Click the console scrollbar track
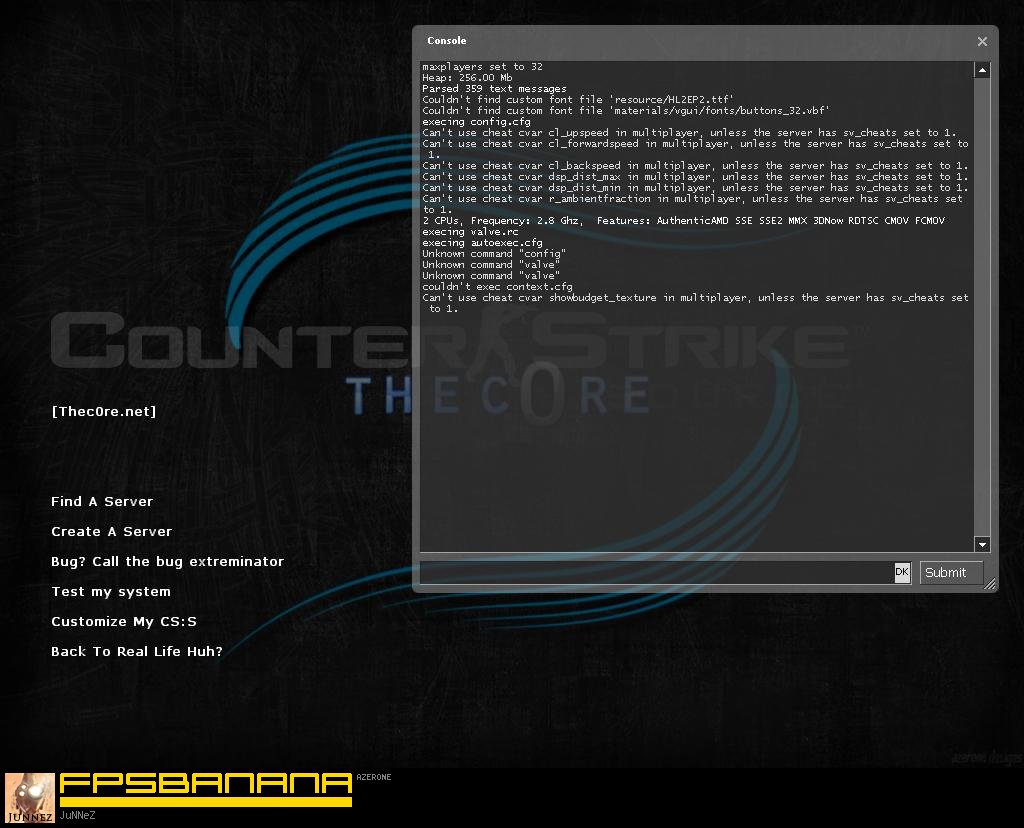1024x828 pixels. coord(982,300)
